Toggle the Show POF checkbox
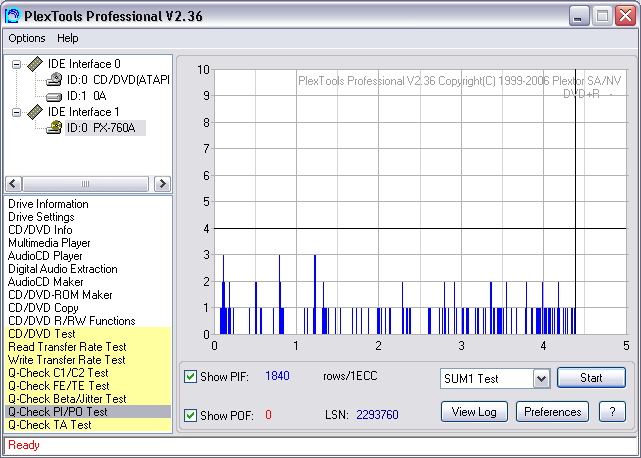The image size is (641, 458). coord(190,415)
